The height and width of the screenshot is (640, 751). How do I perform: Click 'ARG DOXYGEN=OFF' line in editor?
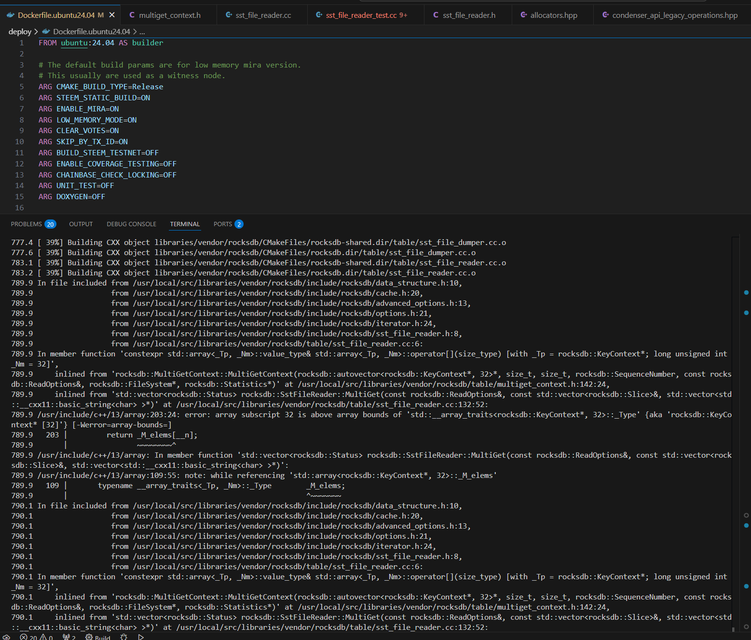point(72,197)
